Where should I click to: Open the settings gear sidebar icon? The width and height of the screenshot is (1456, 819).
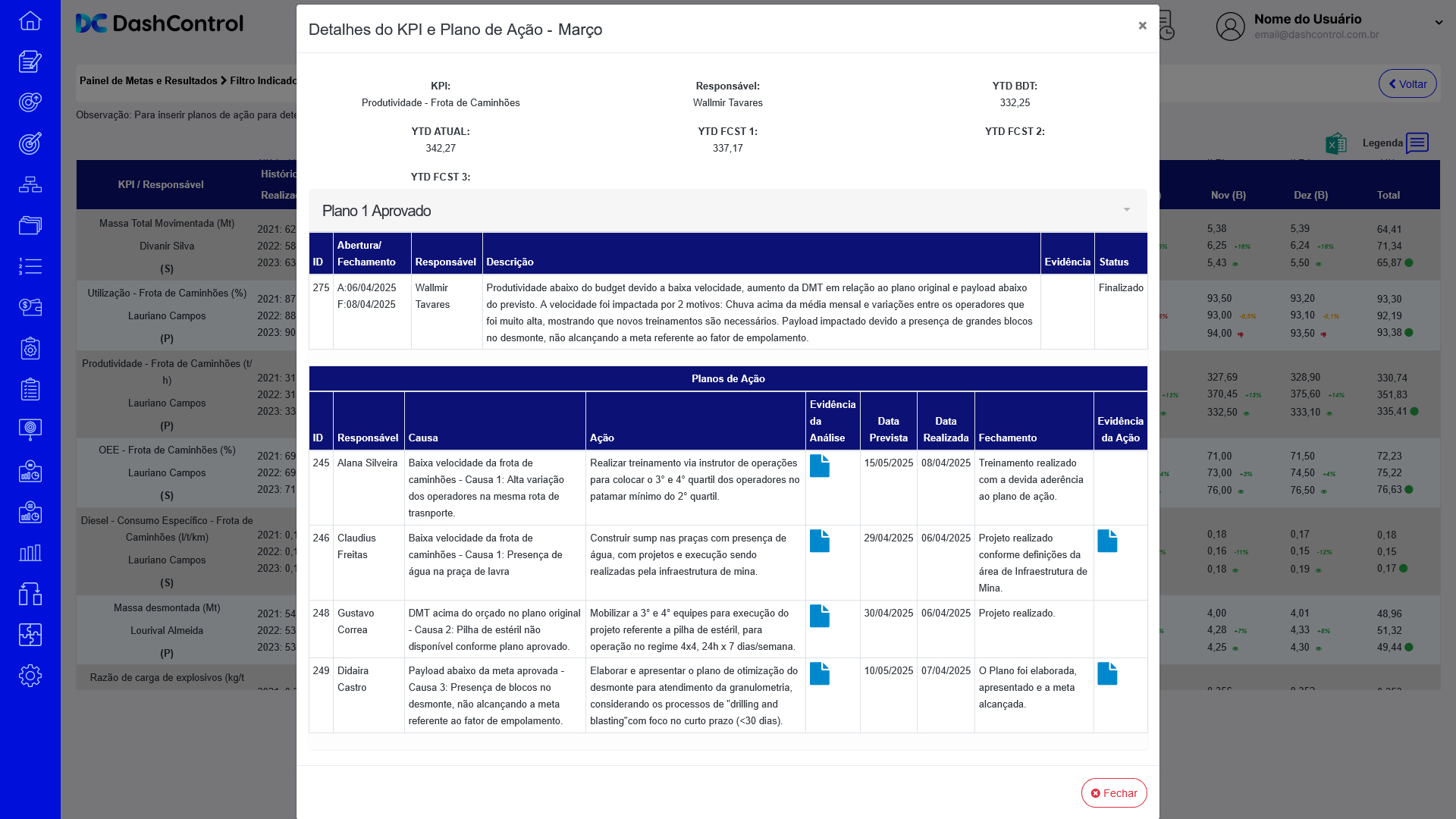[30, 676]
